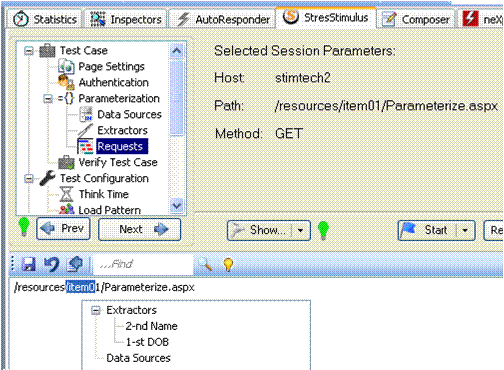The width and height of the screenshot is (504, 370).
Task: Switch to the Composer tab
Action: coord(415,19)
